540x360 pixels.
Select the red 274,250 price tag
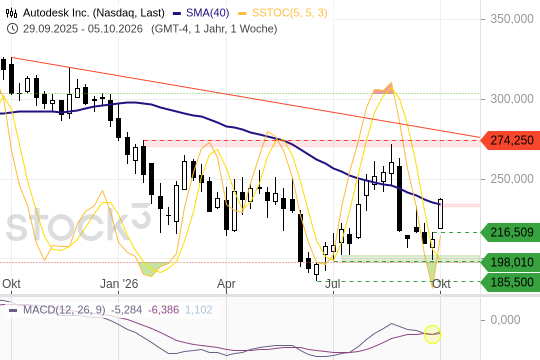tap(510, 141)
